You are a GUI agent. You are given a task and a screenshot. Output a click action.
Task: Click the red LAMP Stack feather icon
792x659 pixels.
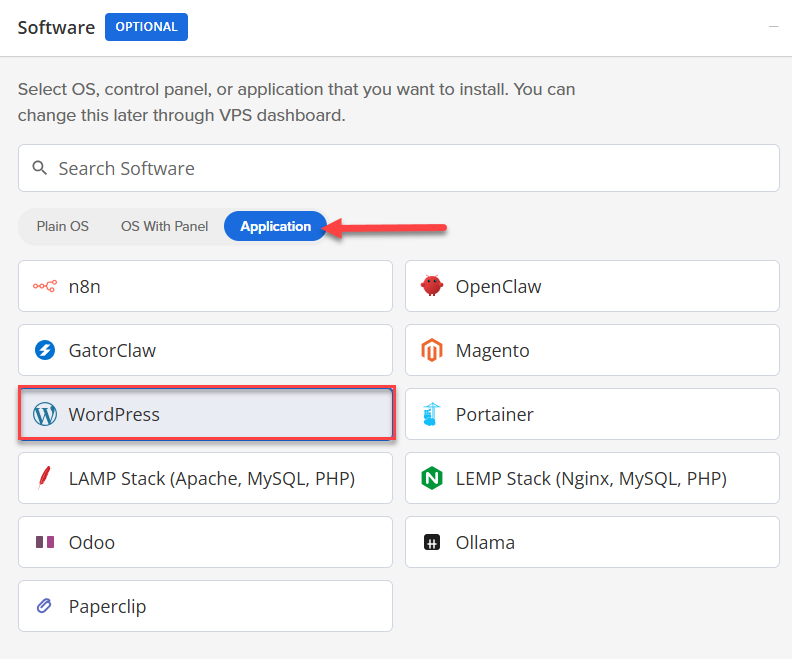[44, 478]
